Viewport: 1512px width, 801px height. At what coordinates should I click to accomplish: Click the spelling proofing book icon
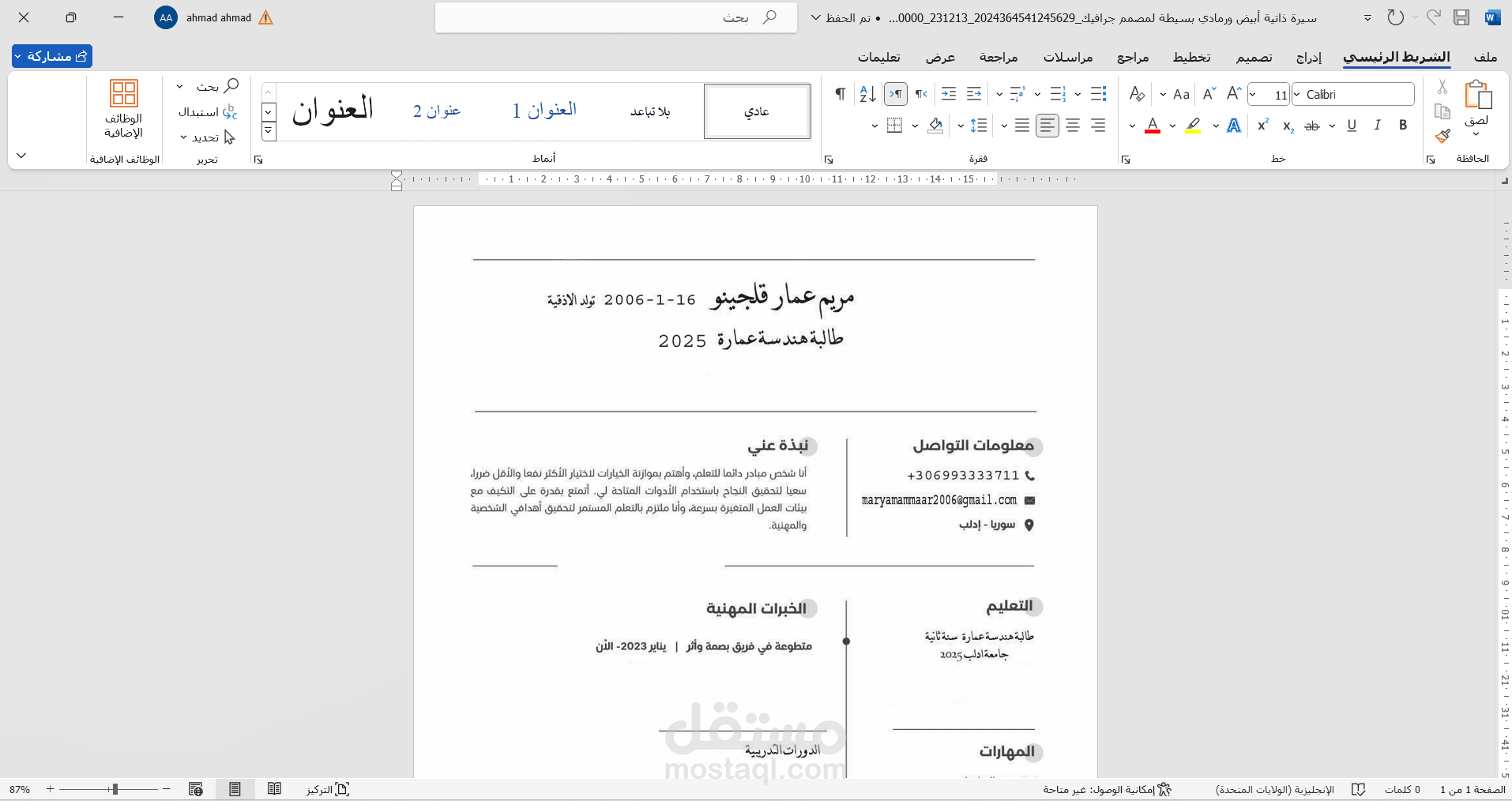pyautogui.click(x=1358, y=789)
